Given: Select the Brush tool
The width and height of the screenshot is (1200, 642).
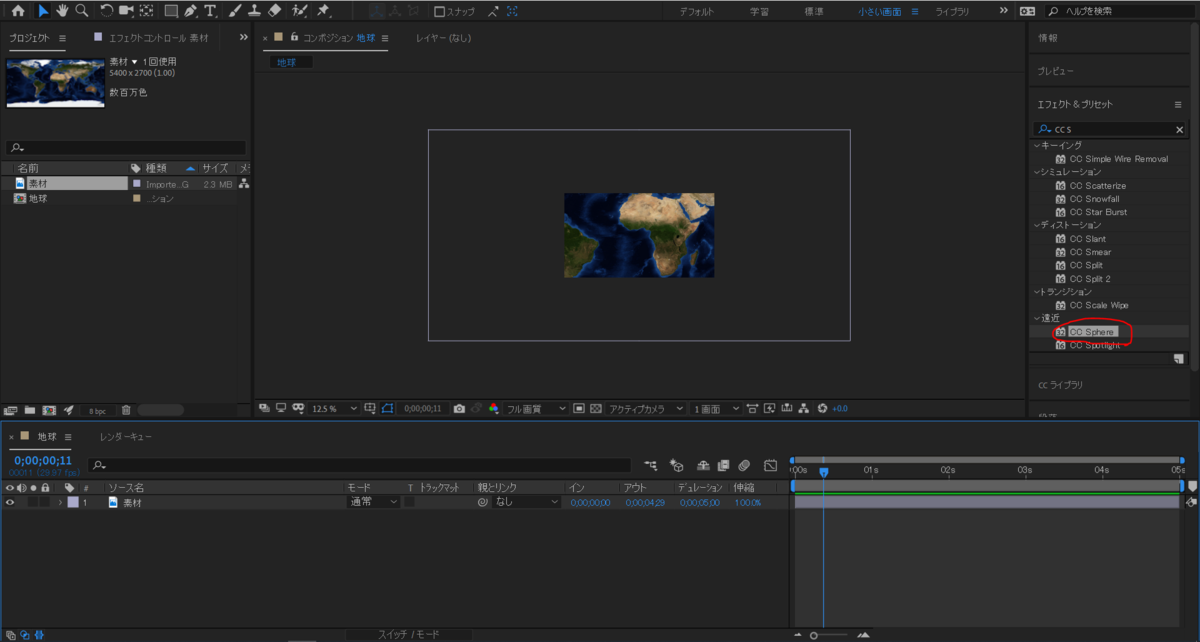Looking at the screenshot, I should point(235,11).
